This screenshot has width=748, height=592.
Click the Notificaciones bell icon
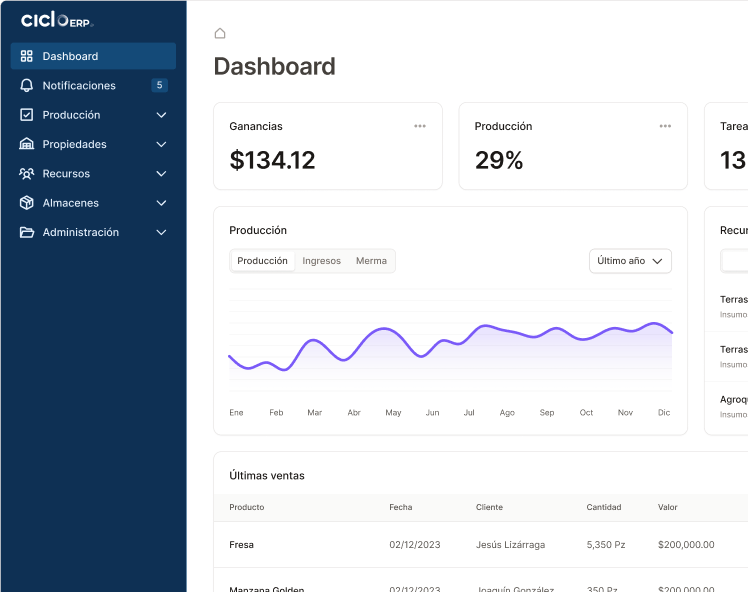pyautogui.click(x=27, y=86)
